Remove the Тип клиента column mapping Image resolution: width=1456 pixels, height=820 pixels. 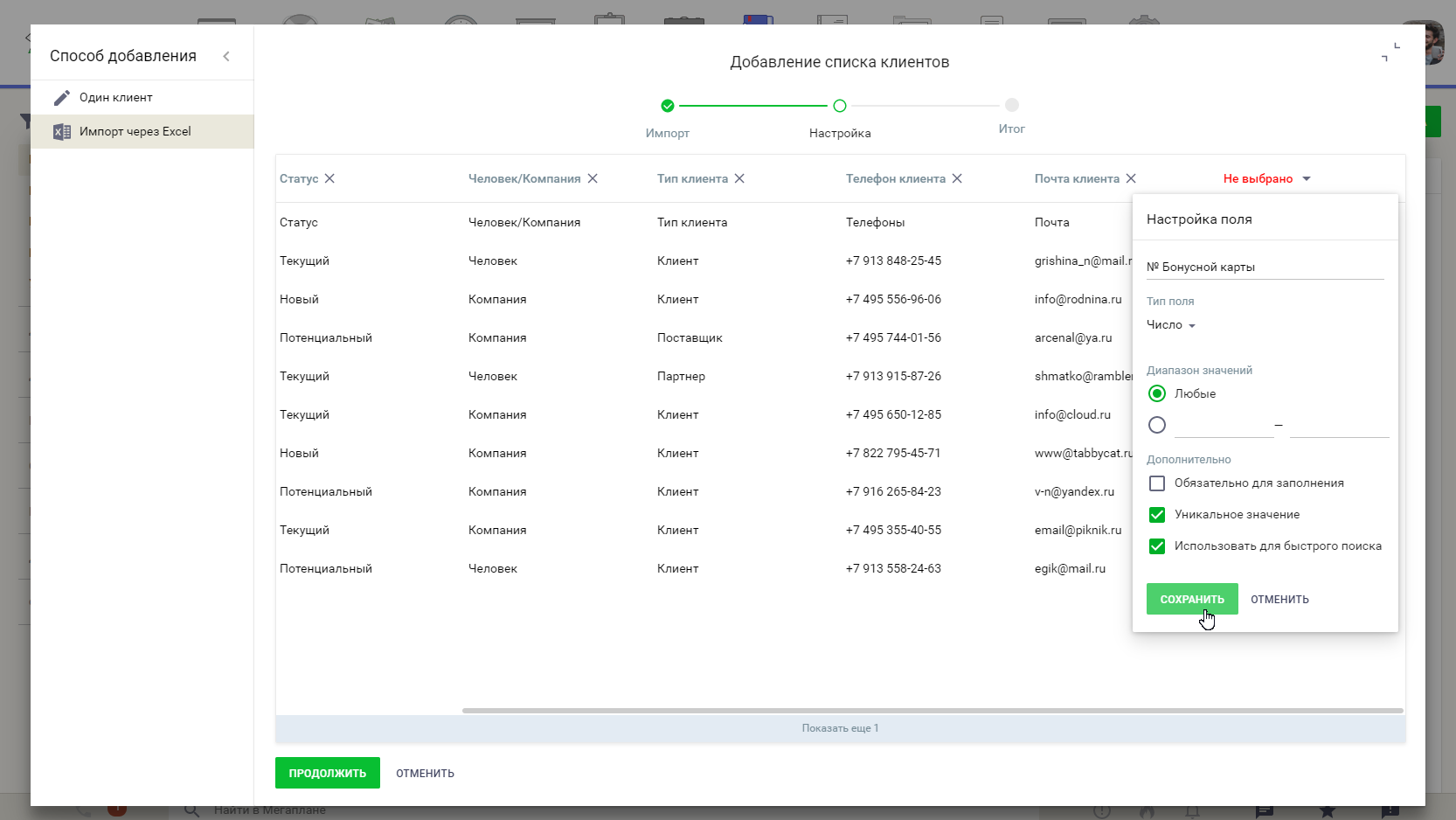click(739, 178)
